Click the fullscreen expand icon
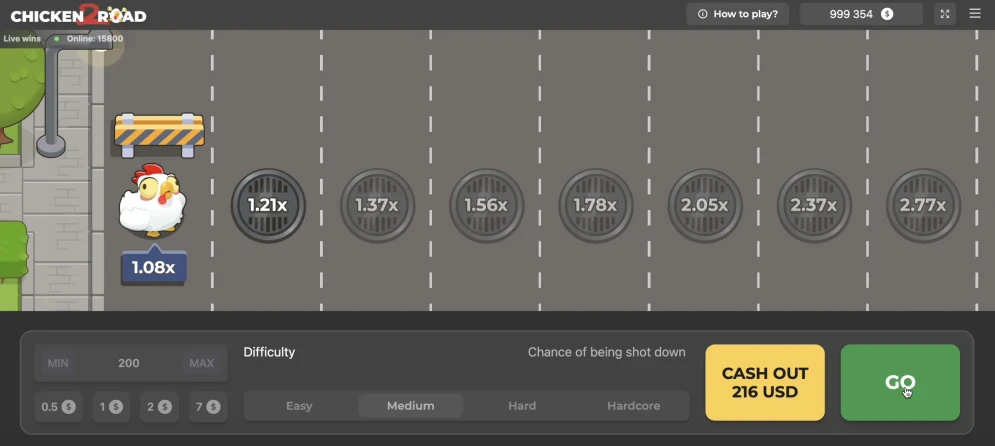 [945, 14]
